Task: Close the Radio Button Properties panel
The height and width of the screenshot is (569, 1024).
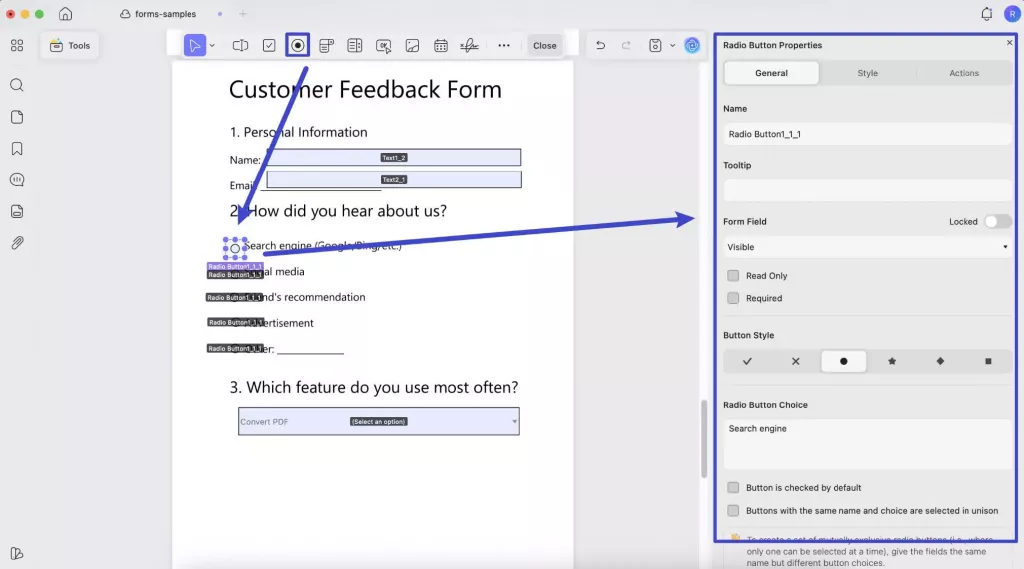Action: click(1009, 42)
